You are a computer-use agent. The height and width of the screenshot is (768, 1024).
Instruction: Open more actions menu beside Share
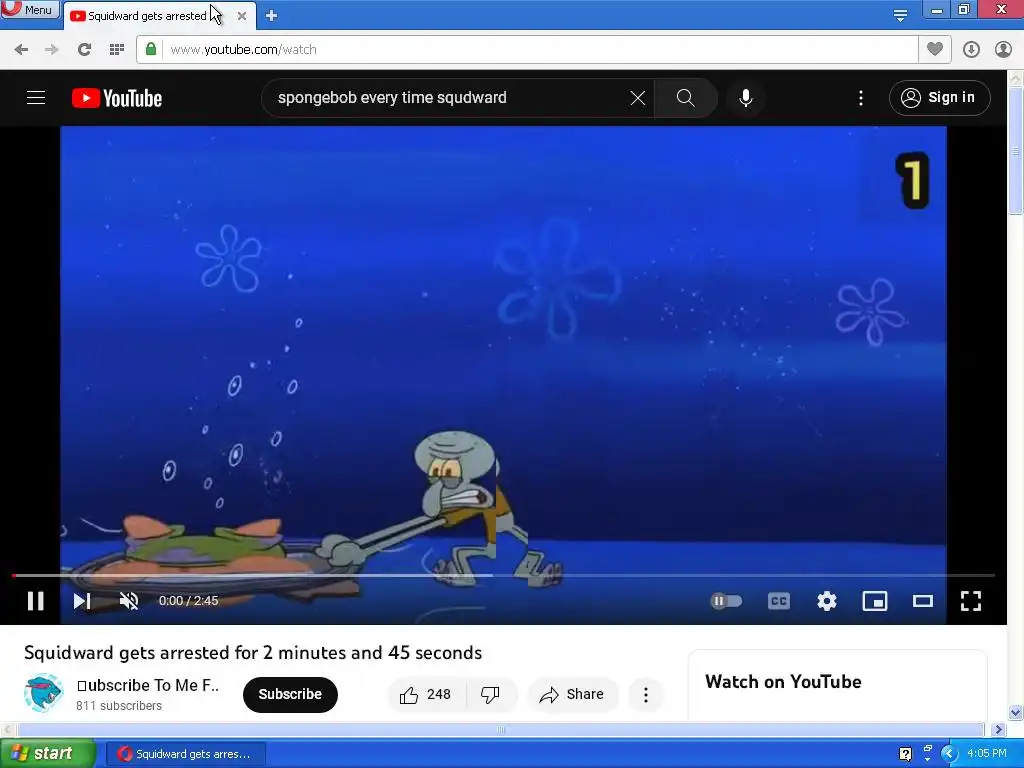pyautogui.click(x=646, y=694)
